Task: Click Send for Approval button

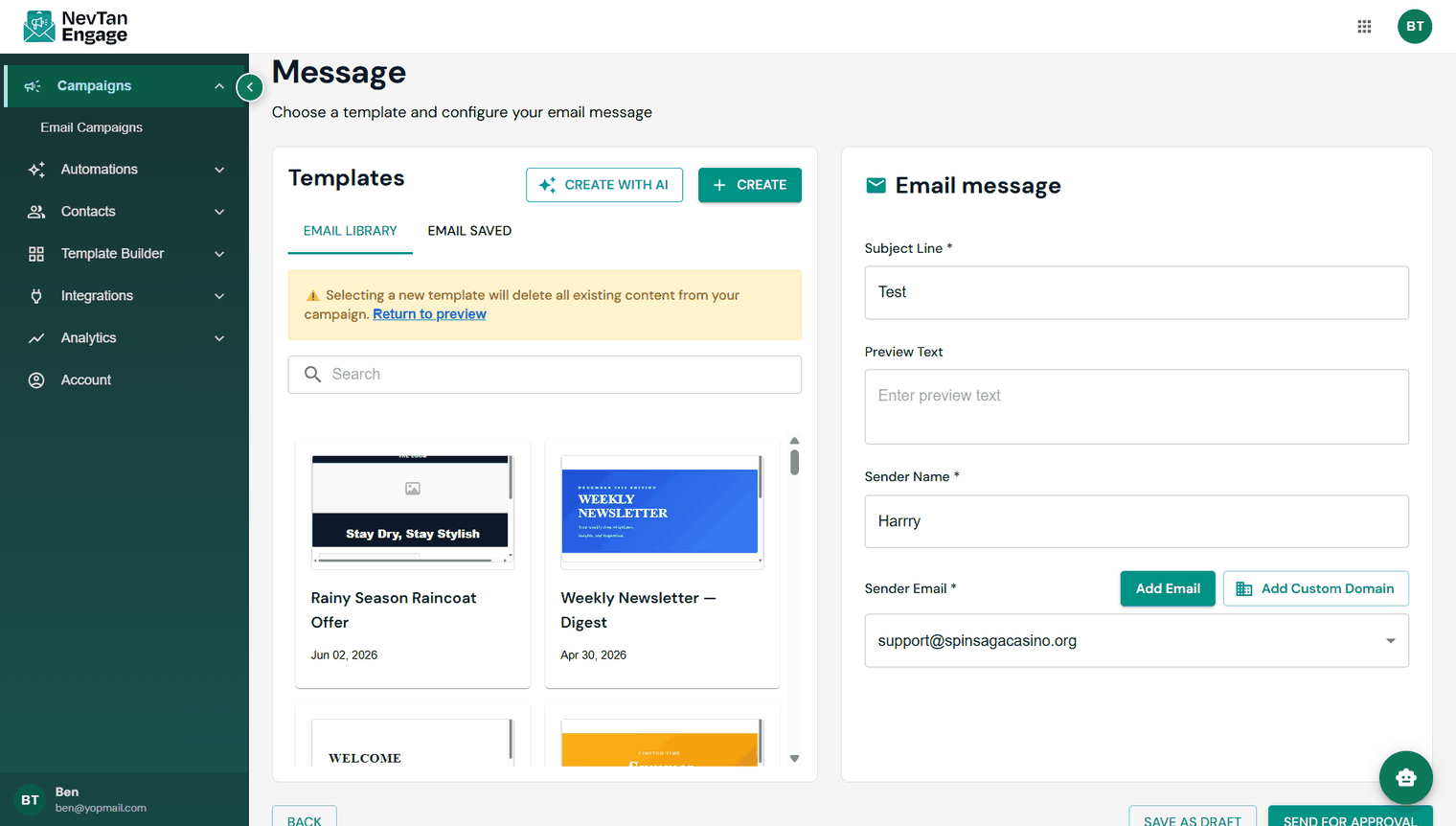Action: (x=1350, y=816)
